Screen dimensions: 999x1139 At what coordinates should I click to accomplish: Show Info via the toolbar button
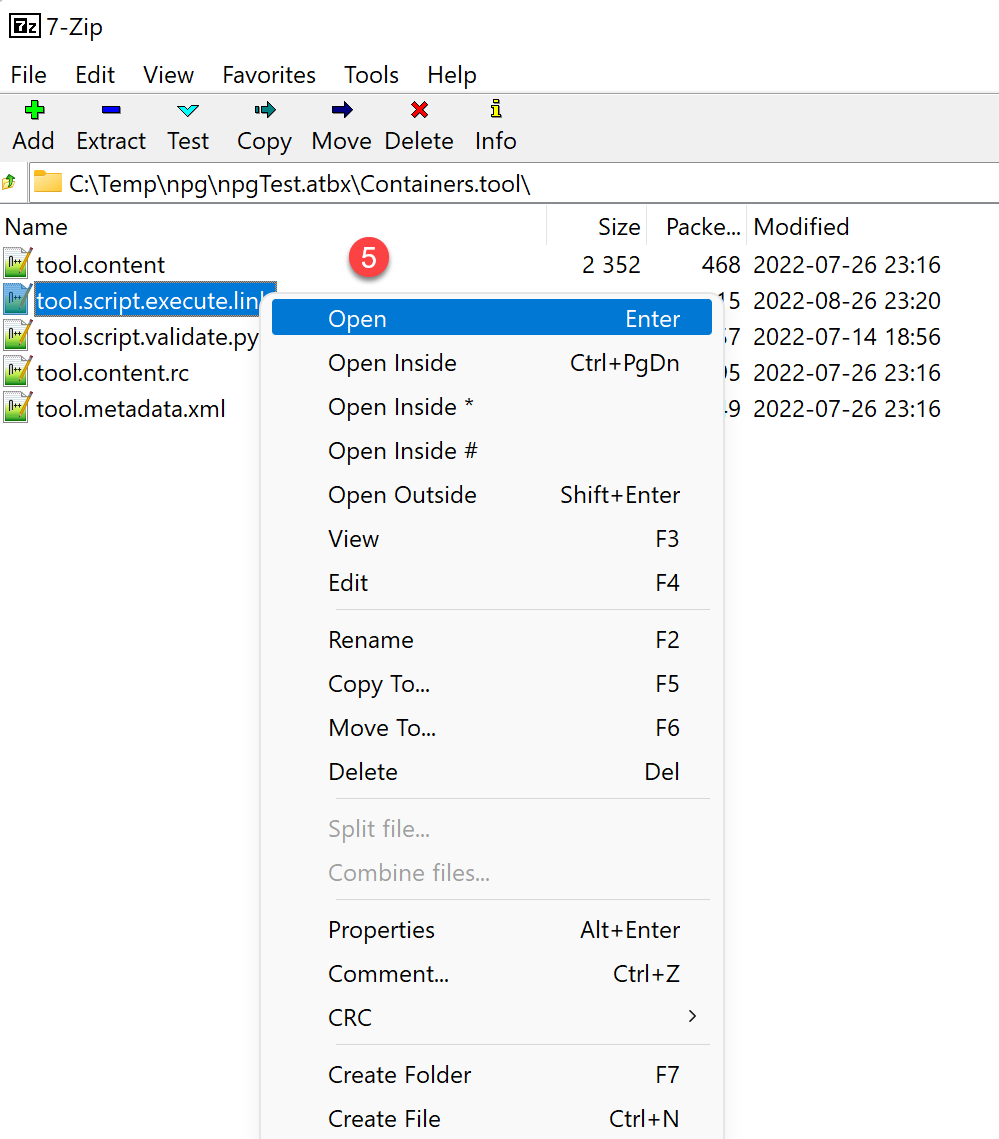tap(496, 126)
